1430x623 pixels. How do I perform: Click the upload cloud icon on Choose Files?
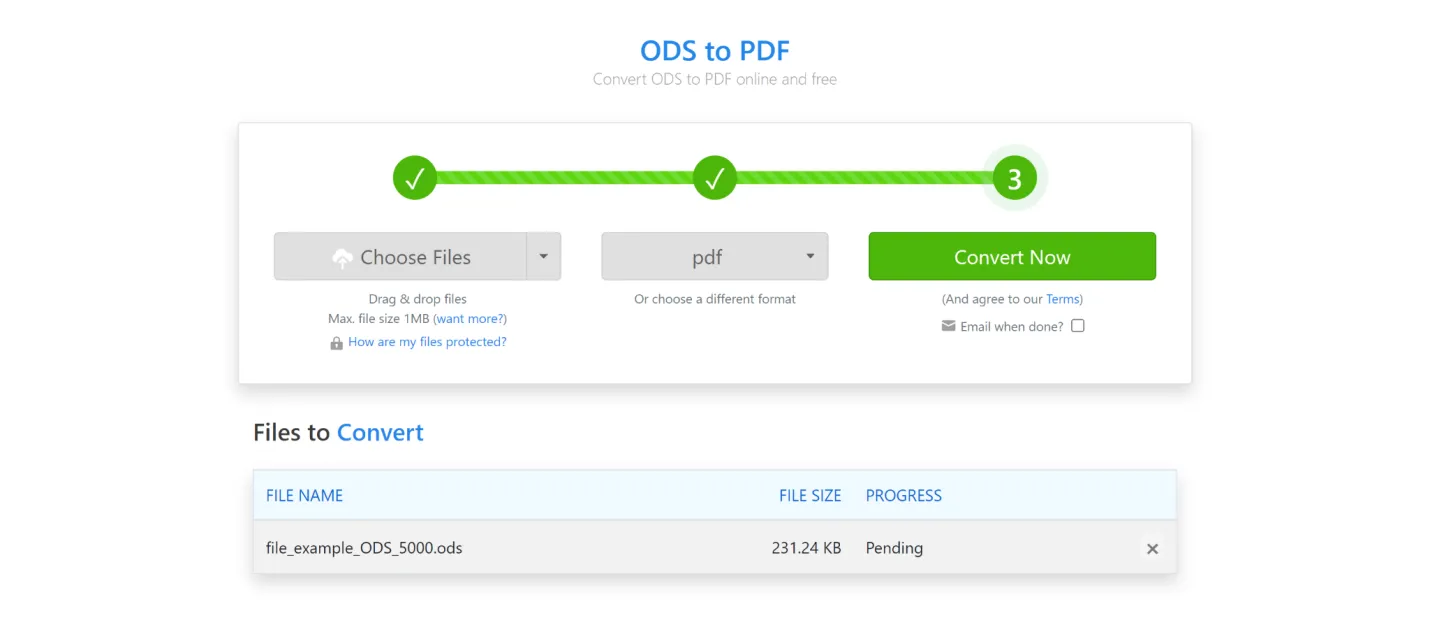(344, 257)
